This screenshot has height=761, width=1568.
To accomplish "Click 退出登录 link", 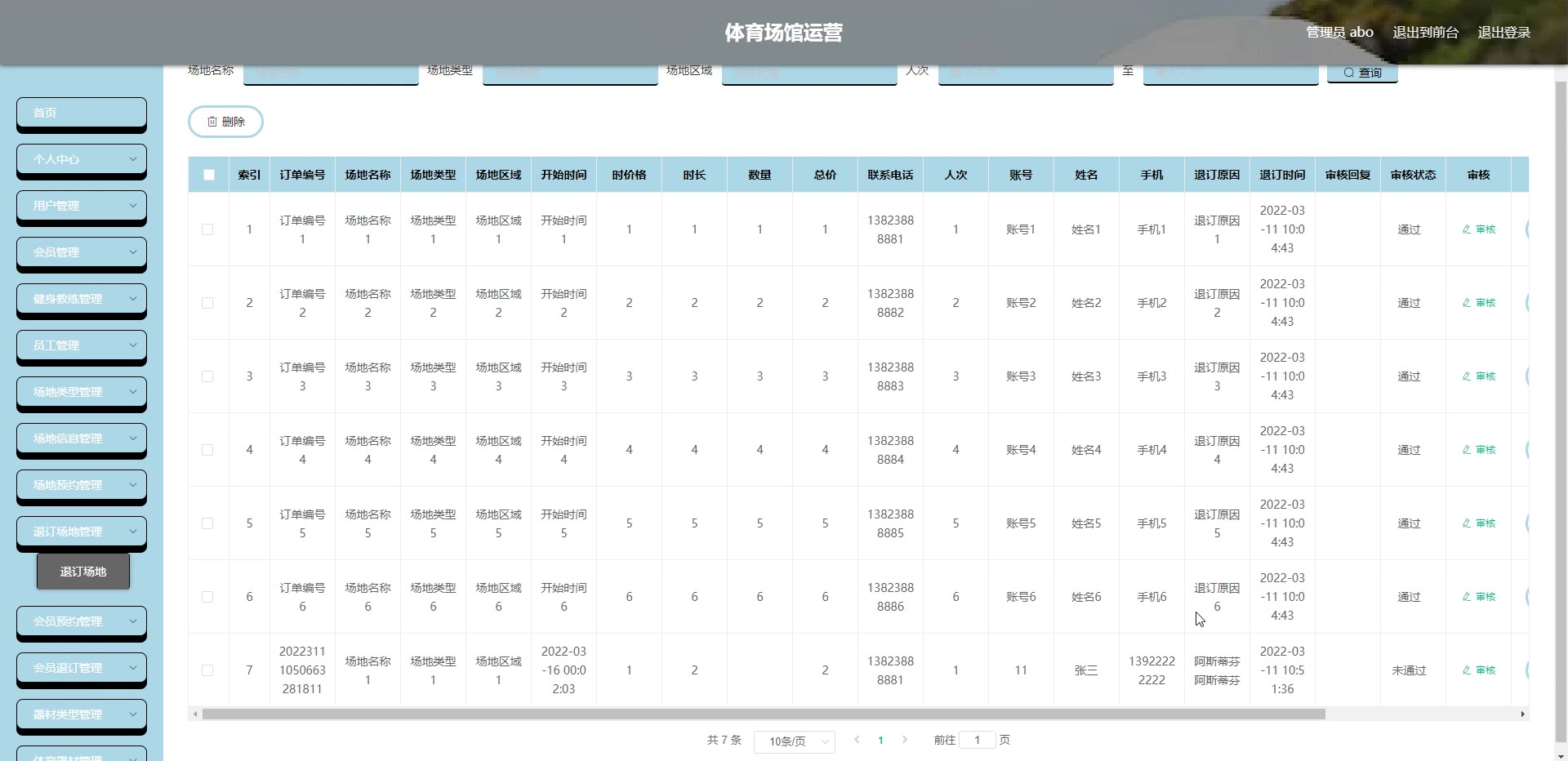I will coord(1503,33).
